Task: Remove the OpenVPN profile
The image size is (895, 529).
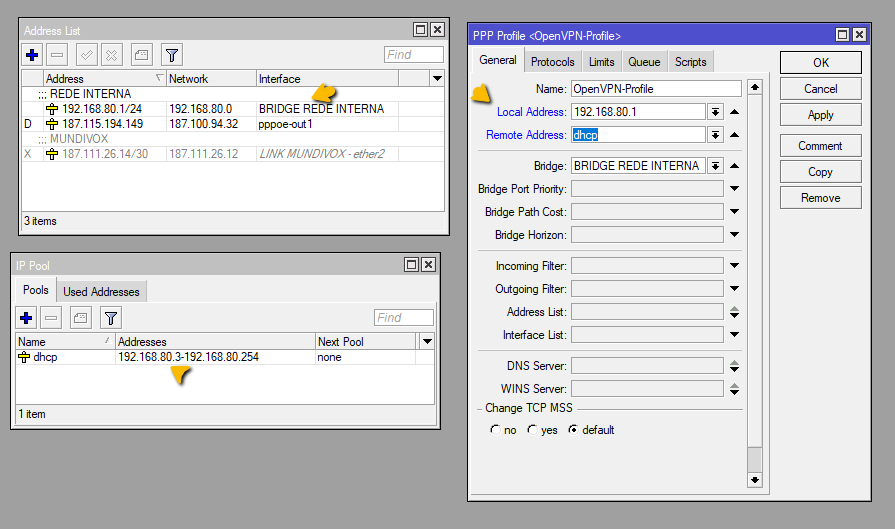Action: (821, 198)
